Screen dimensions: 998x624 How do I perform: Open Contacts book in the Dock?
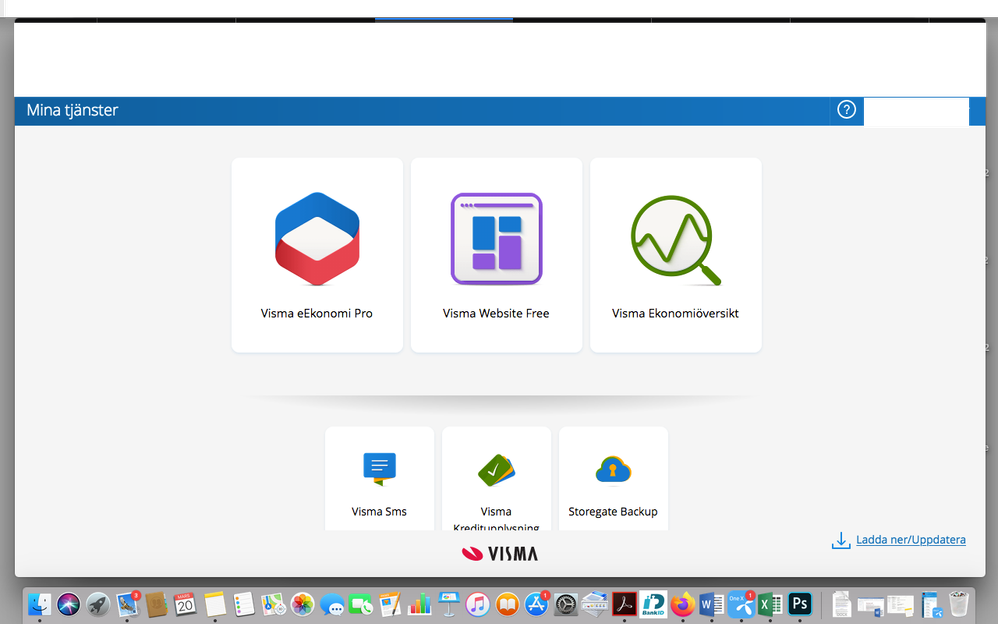click(157, 604)
